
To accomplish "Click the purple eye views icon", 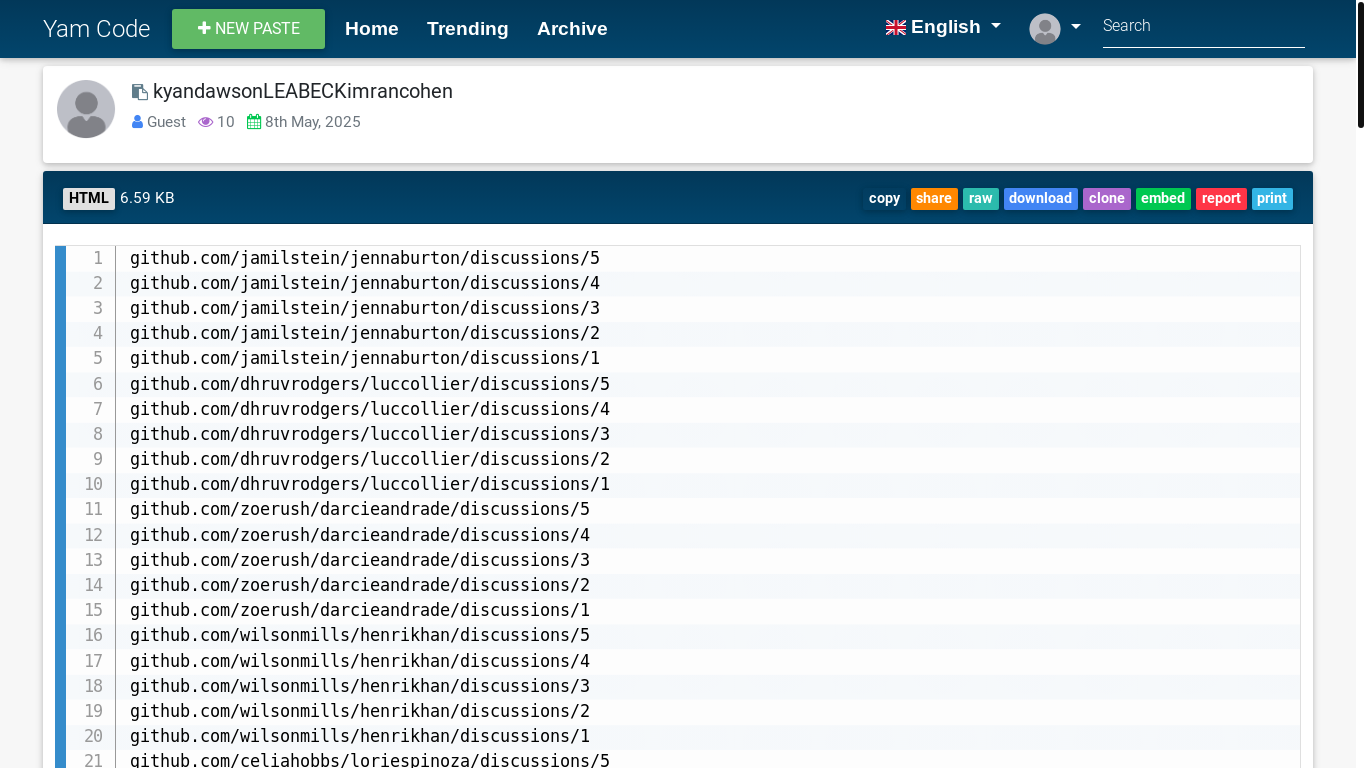I will click(206, 122).
